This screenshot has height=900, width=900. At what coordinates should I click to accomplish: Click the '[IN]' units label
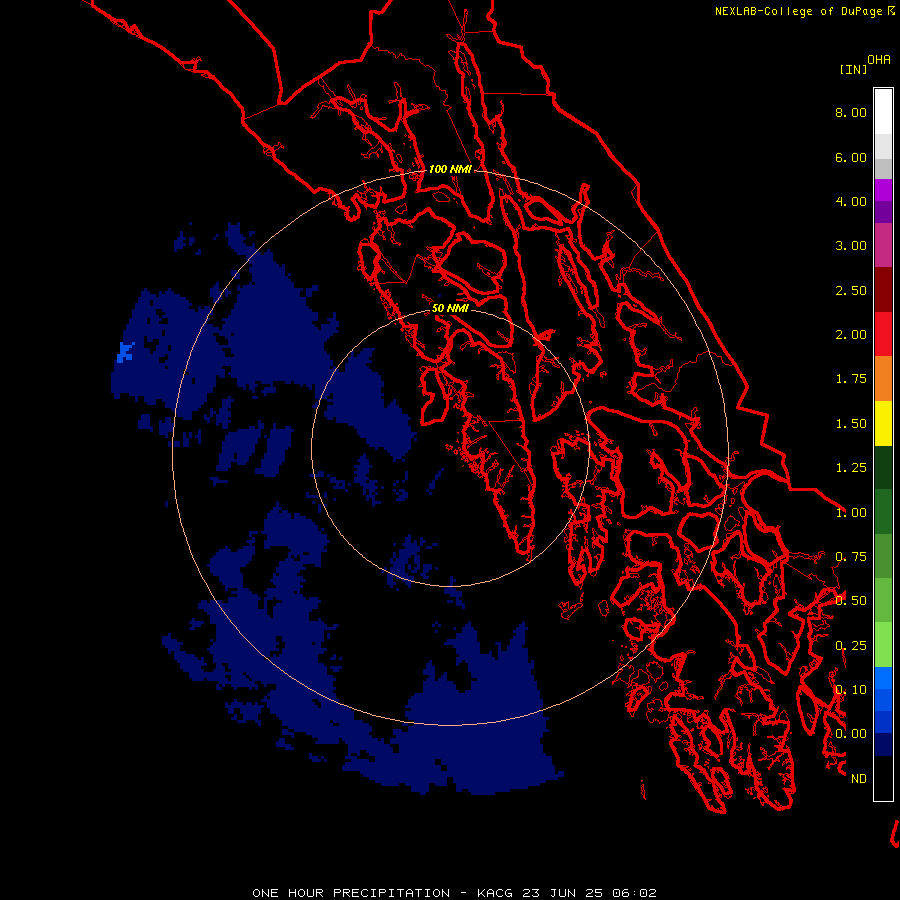tap(853, 70)
